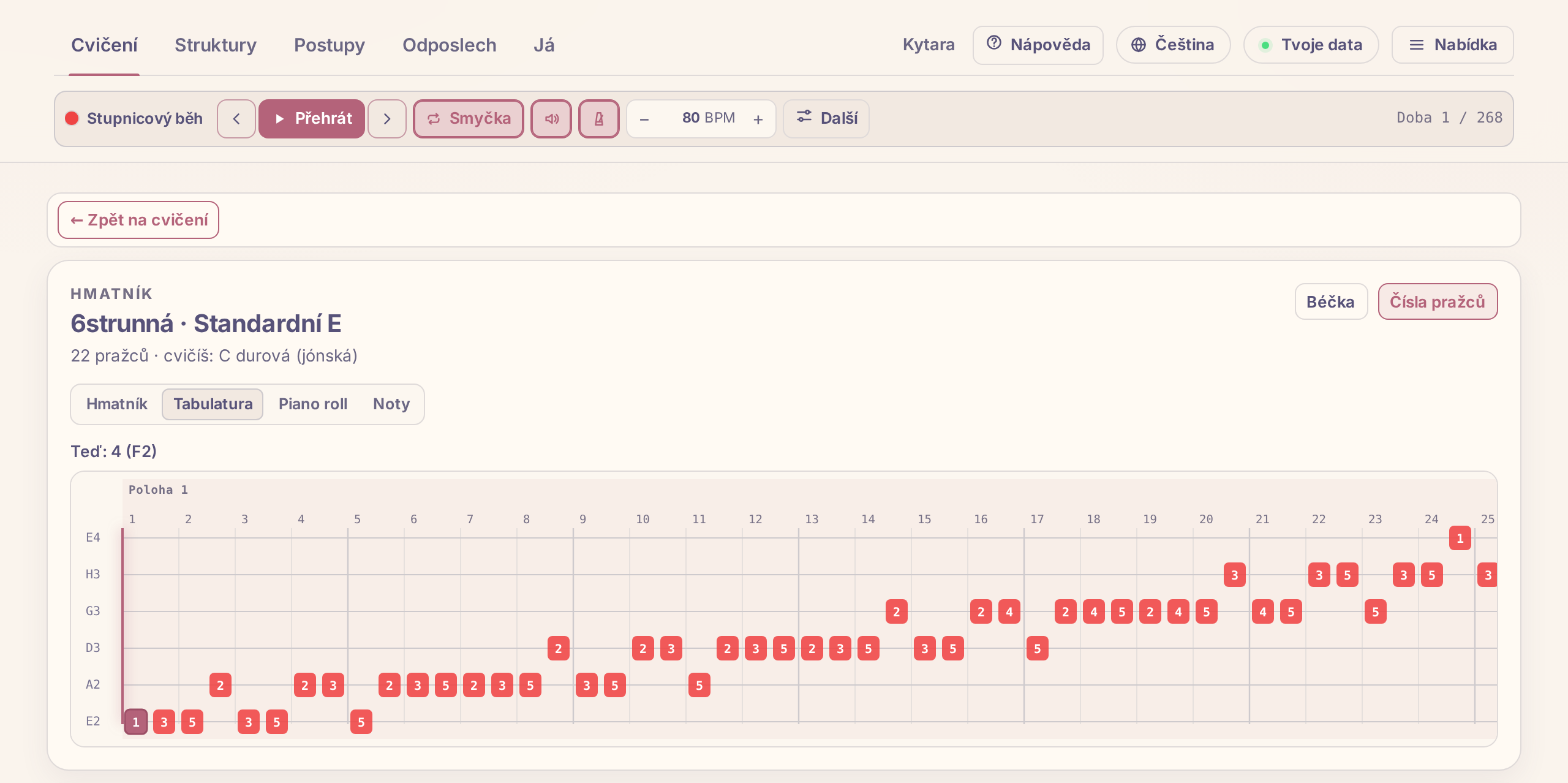Start playback with Přehrát button
This screenshot has height=783, width=1568.
click(x=312, y=119)
